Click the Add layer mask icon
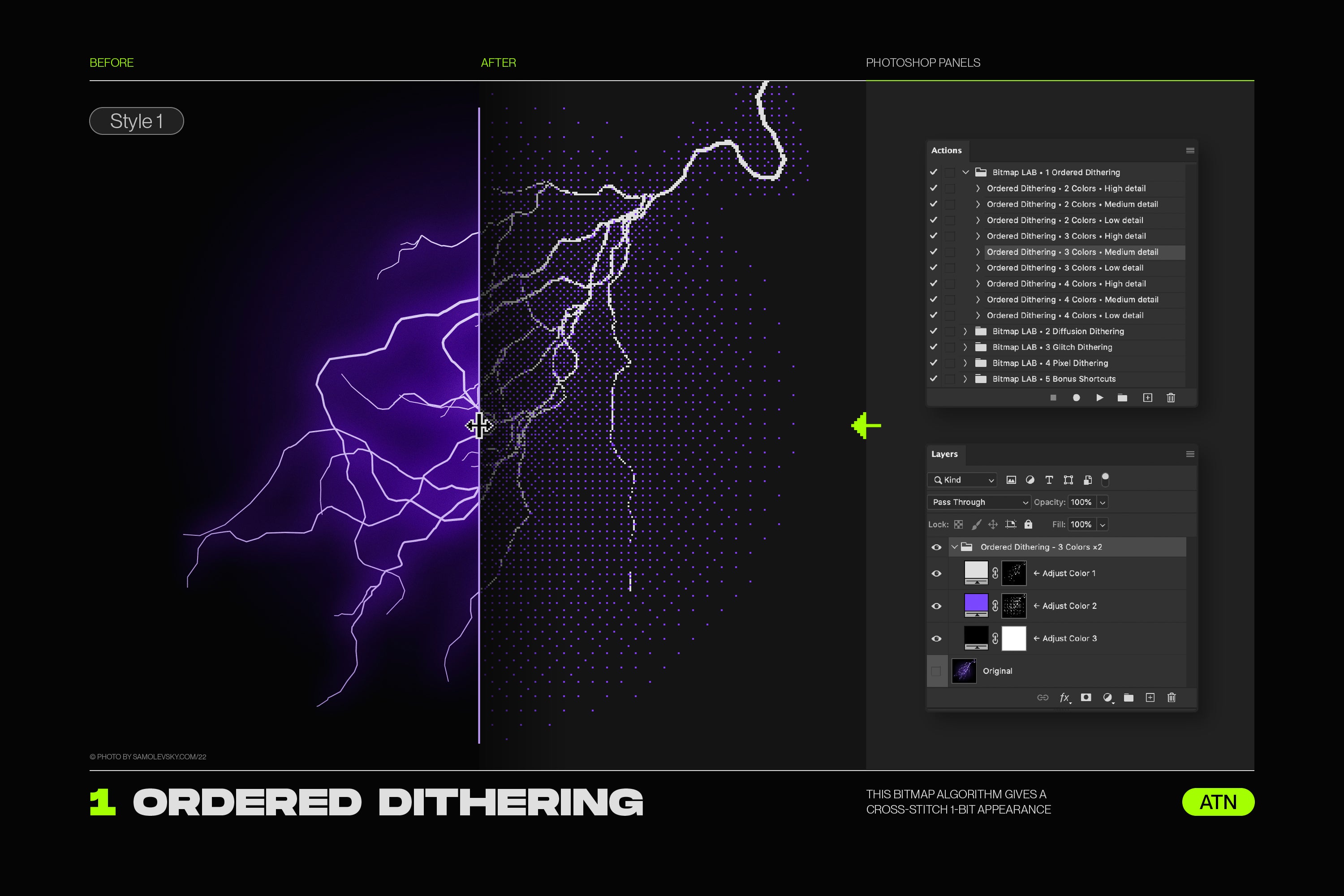The width and height of the screenshot is (1344, 896). coord(1086,697)
